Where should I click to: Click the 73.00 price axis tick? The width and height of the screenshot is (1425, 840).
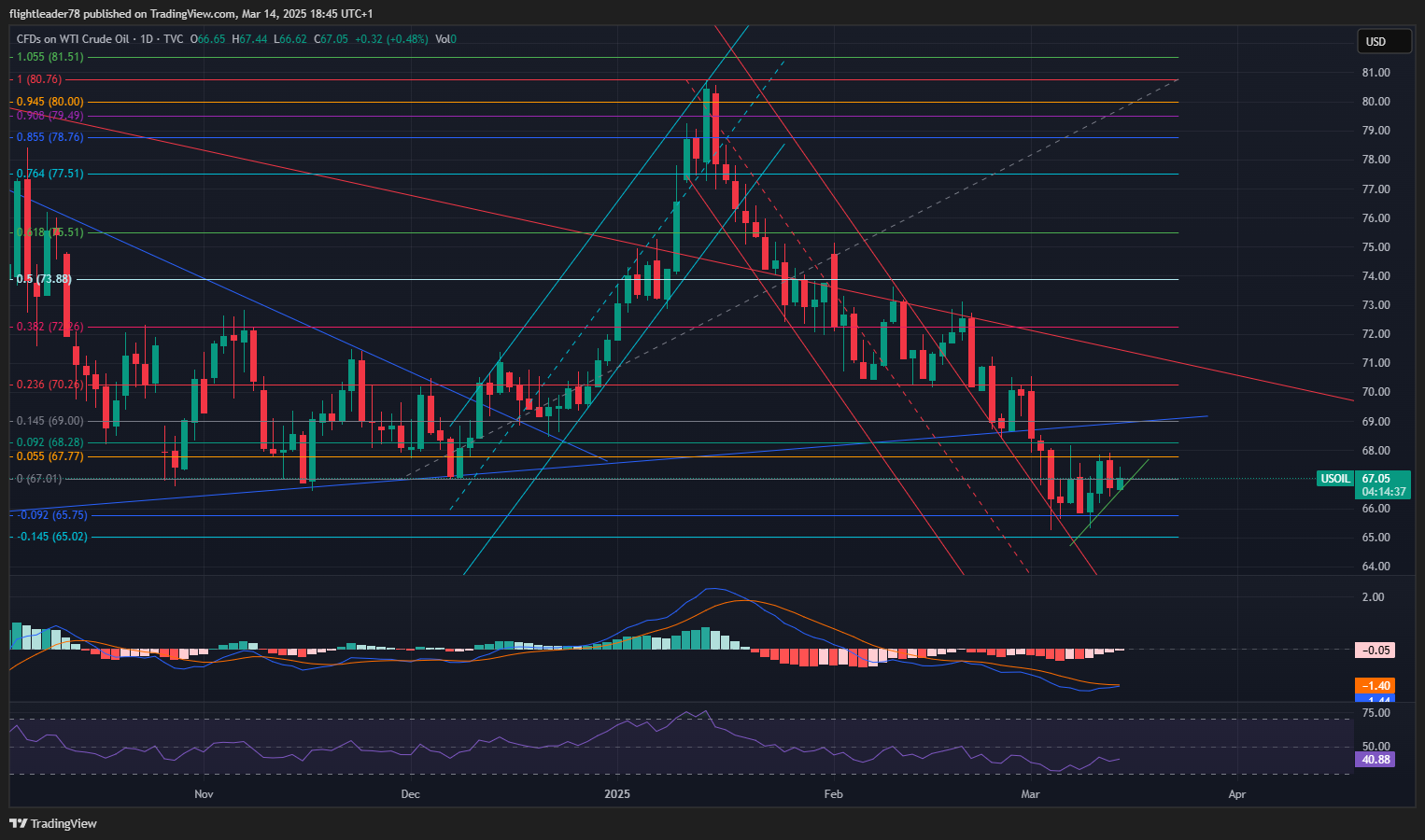[x=1376, y=305]
